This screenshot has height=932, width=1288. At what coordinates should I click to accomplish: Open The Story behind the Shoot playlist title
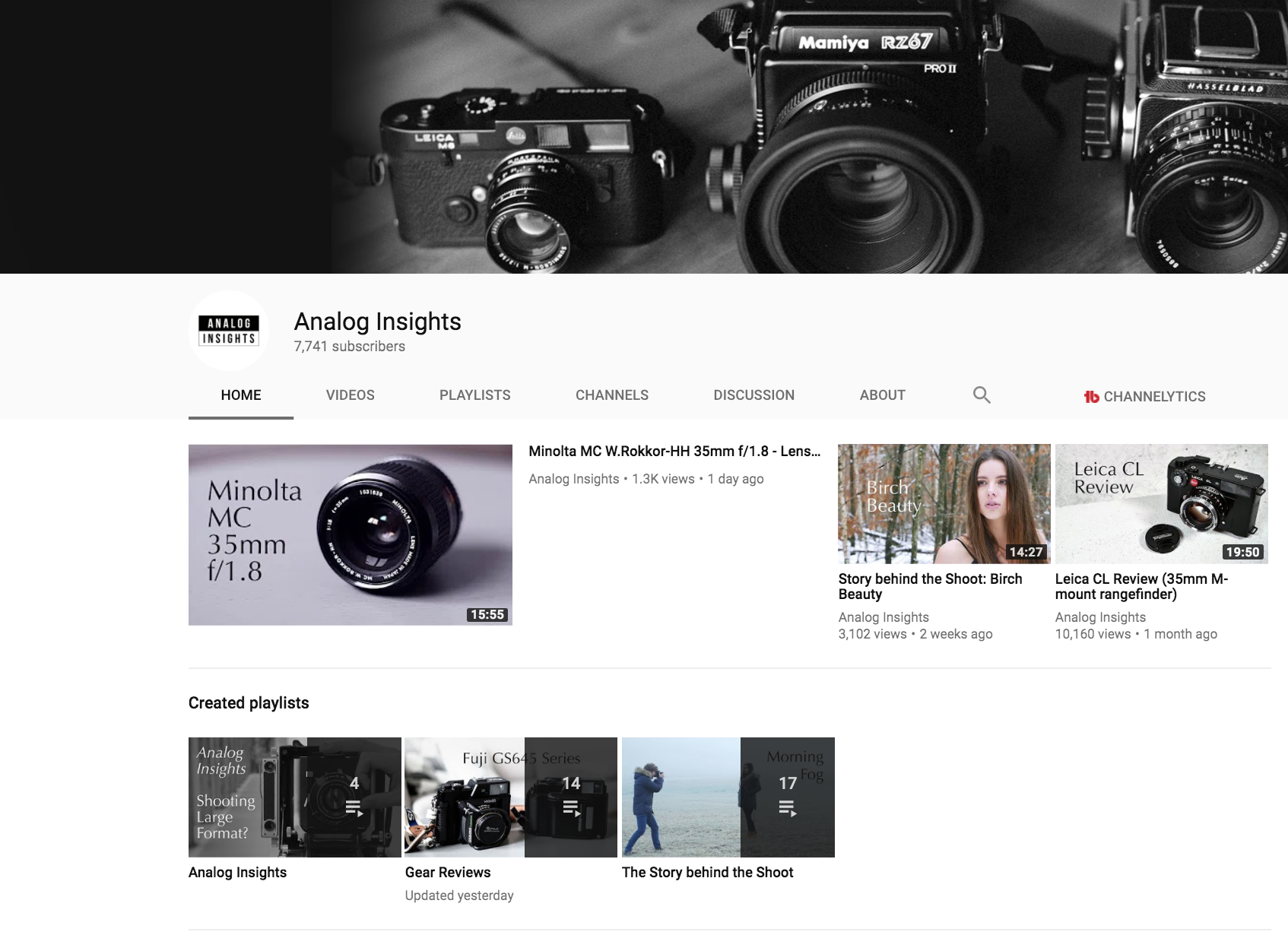(707, 872)
